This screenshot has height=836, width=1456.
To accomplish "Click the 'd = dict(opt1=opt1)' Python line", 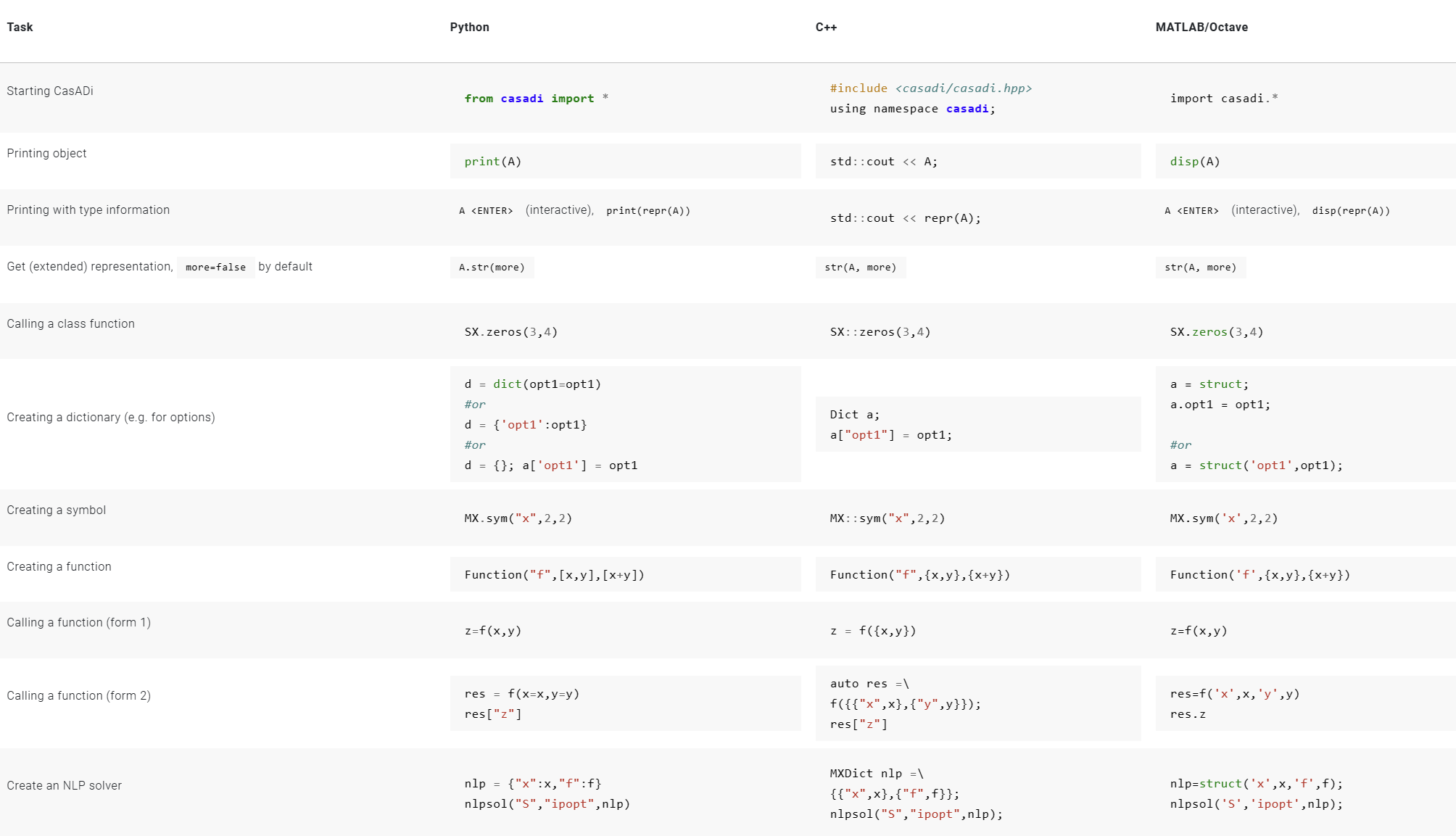I will click(532, 384).
